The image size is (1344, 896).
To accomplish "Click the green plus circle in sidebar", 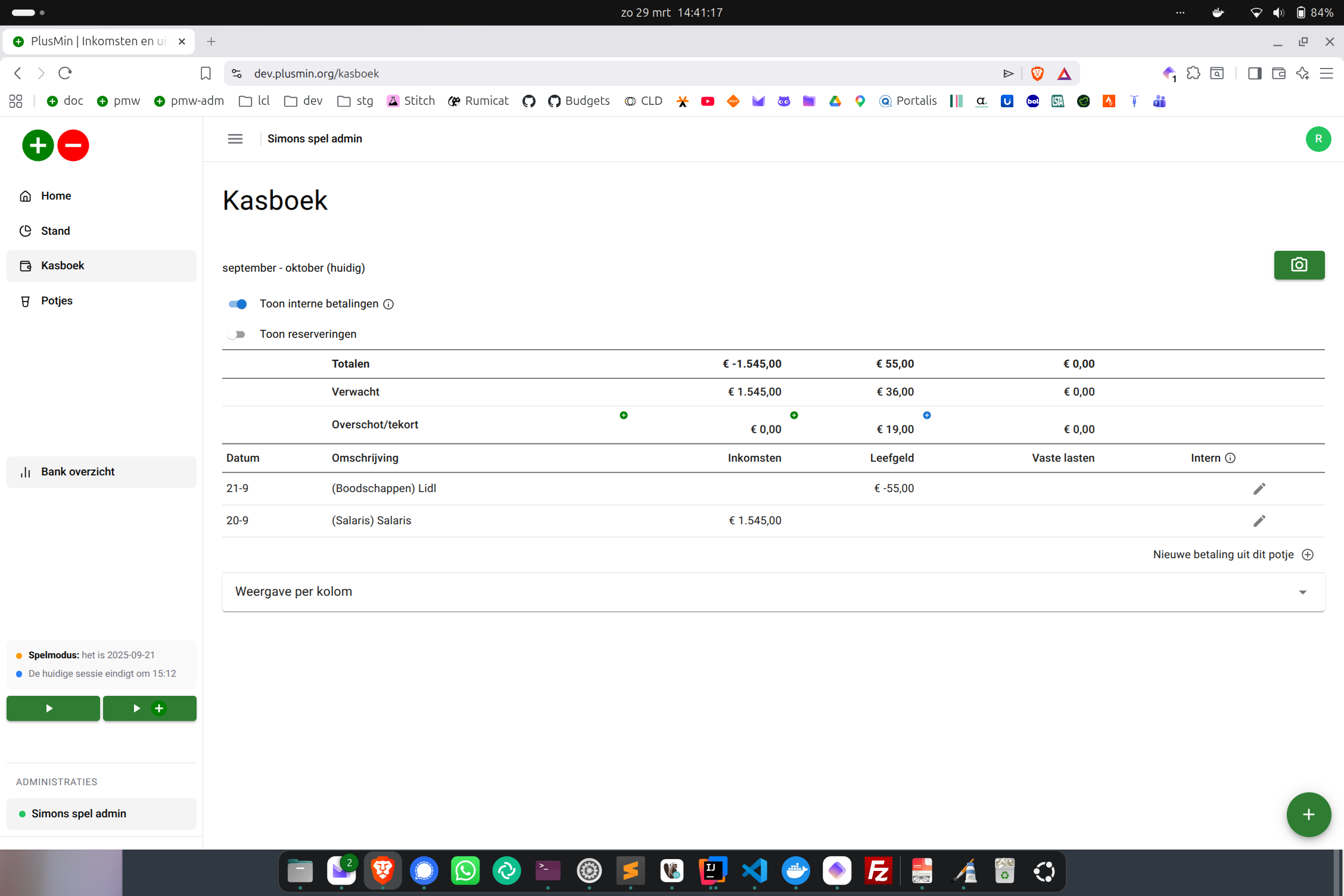I will (38, 145).
